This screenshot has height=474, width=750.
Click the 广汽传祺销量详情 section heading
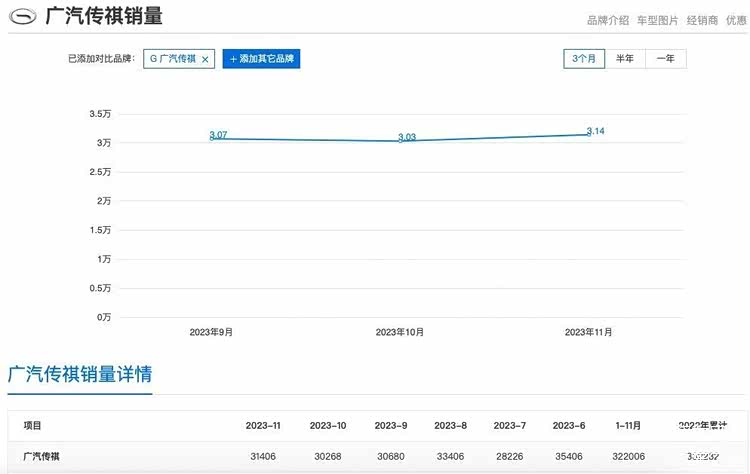pos(80,375)
